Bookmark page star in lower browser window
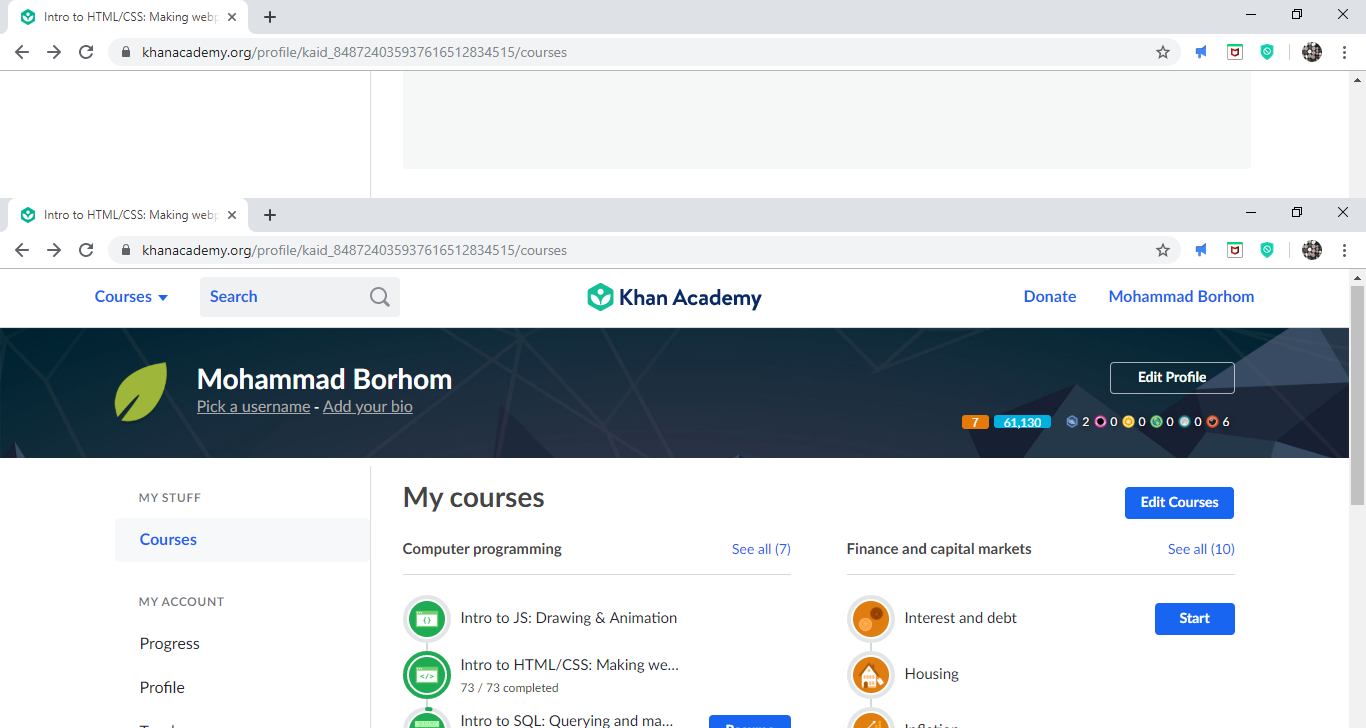This screenshot has width=1366, height=728. pyautogui.click(x=1163, y=250)
